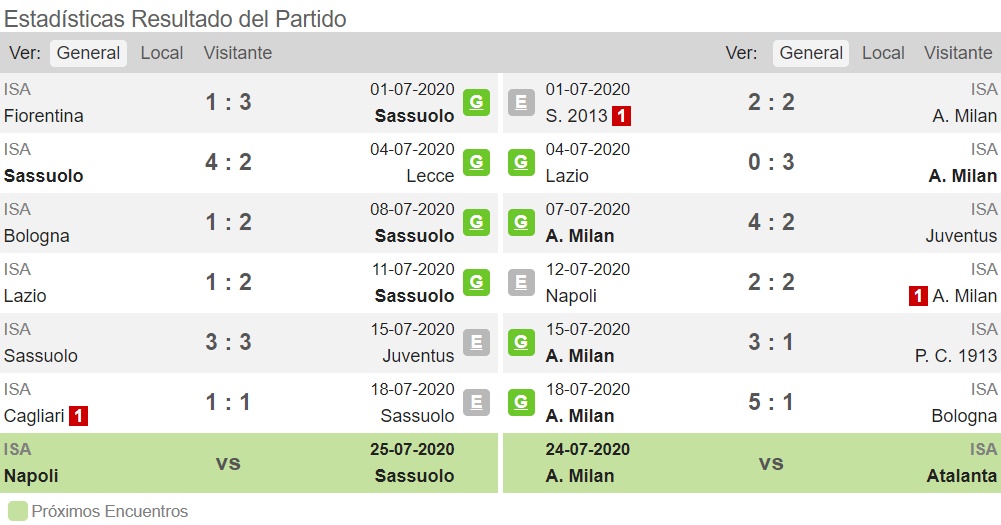The width and height of the screenshot is (1001, 525).
Task: Open the Lazio 0:3 Milan score
Action: point(771,162)
